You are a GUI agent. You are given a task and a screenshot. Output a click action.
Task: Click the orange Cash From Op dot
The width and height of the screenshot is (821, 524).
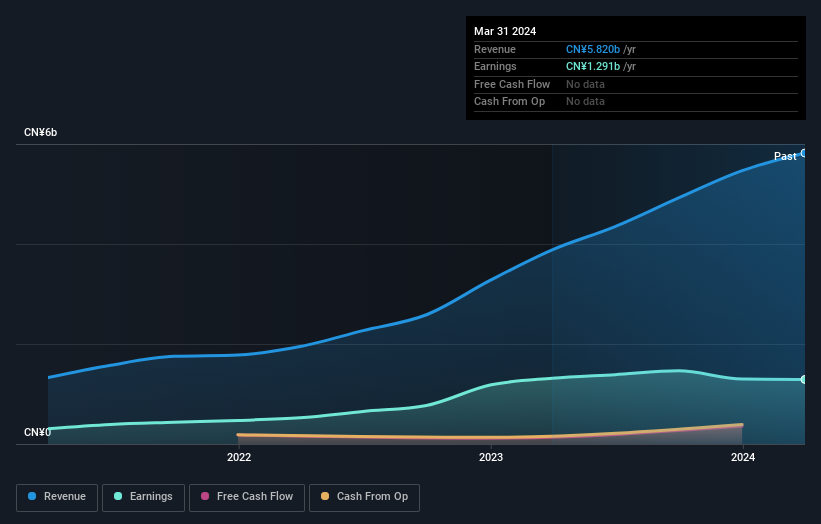click(x=325, y=496)
